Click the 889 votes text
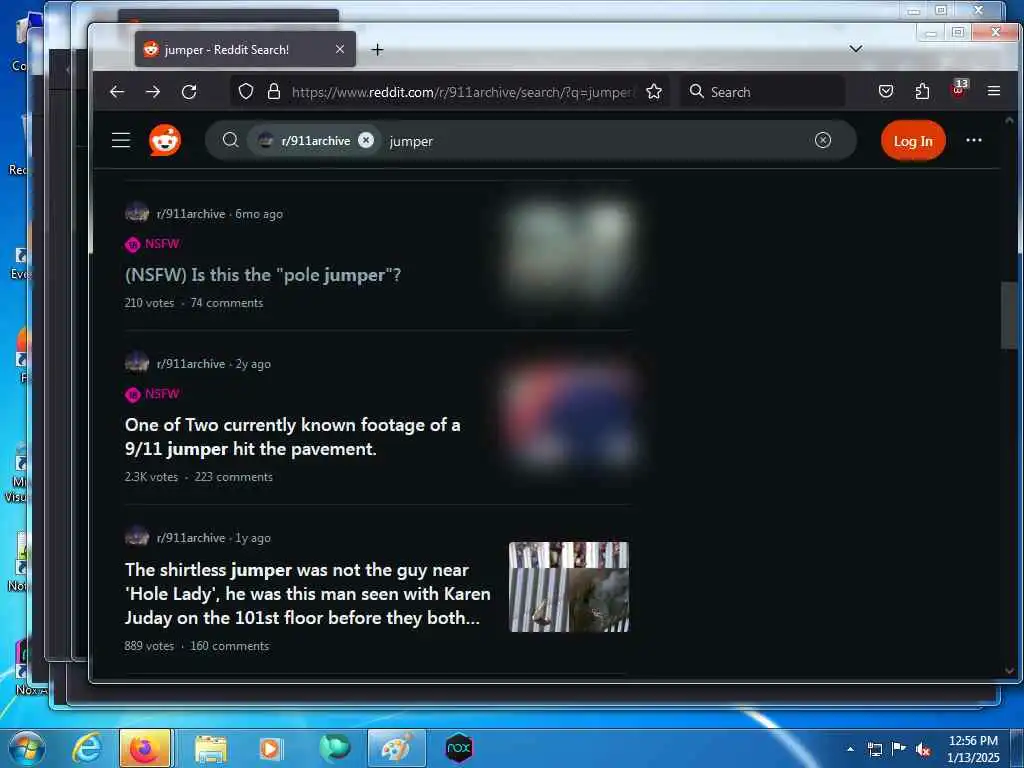Image resolution: width=1024 pixels, height=768 pixels. (150, 646)
